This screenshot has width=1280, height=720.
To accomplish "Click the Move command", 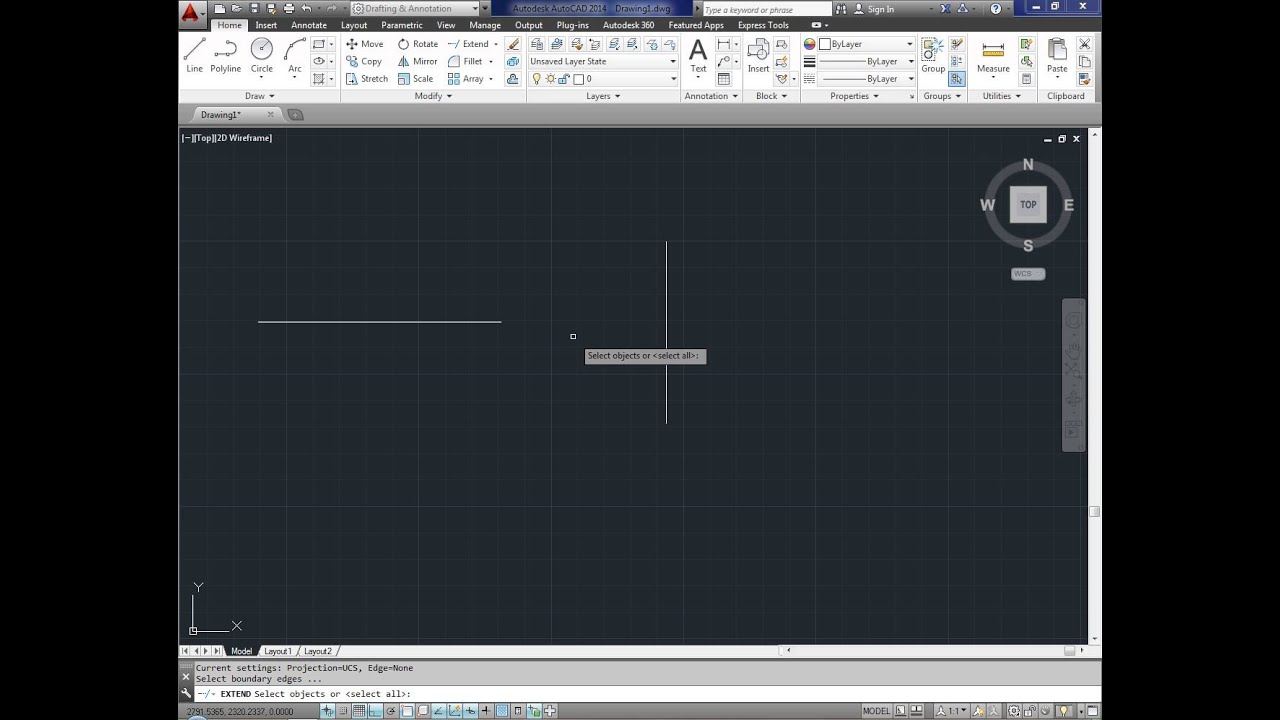I will pyautogui.click(x=364, y=44).
